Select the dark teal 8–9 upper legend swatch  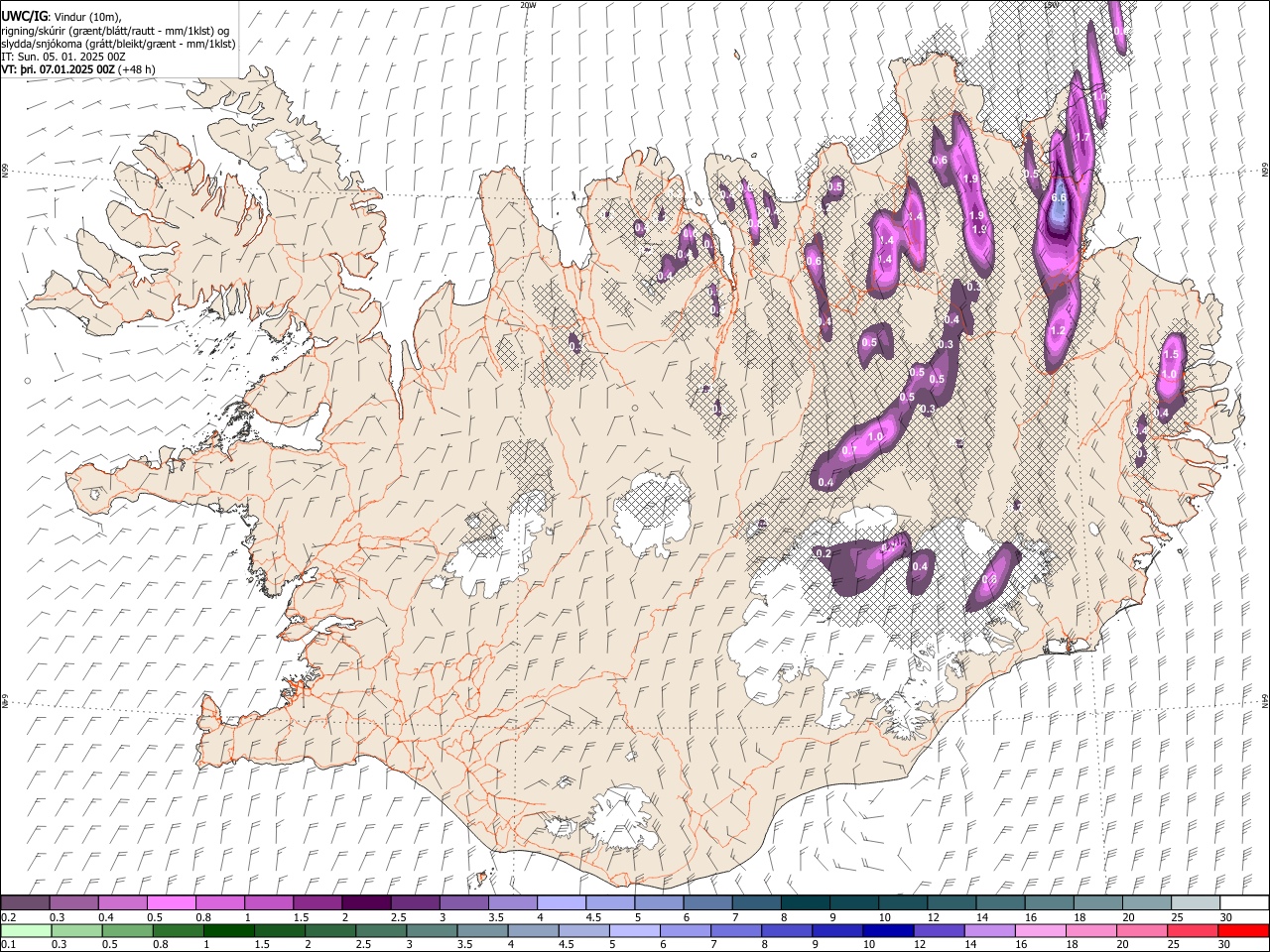point(806,903)
